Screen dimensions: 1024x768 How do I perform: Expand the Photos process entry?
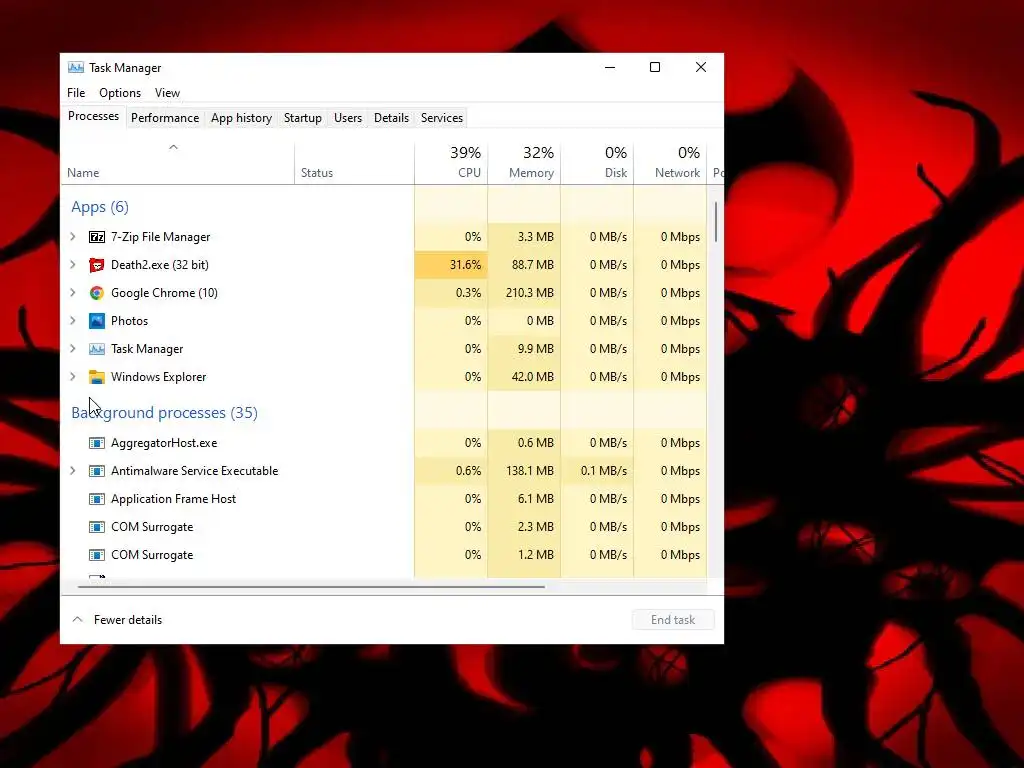pos(73,321)
